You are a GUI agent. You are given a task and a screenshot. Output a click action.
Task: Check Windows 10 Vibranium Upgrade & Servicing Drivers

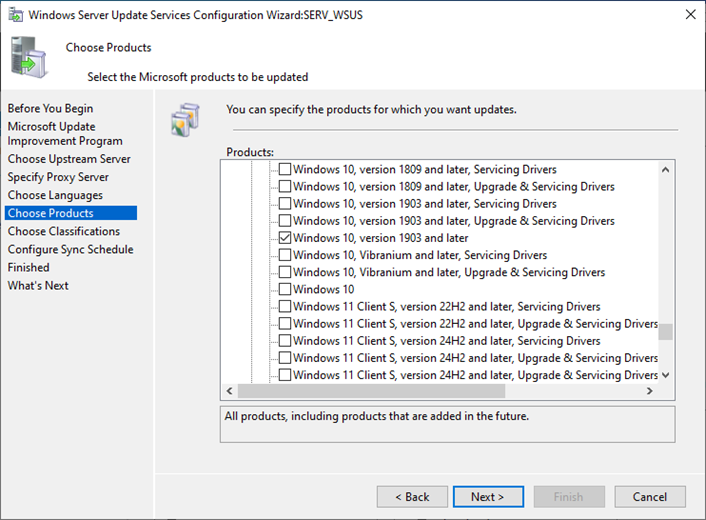285,272
